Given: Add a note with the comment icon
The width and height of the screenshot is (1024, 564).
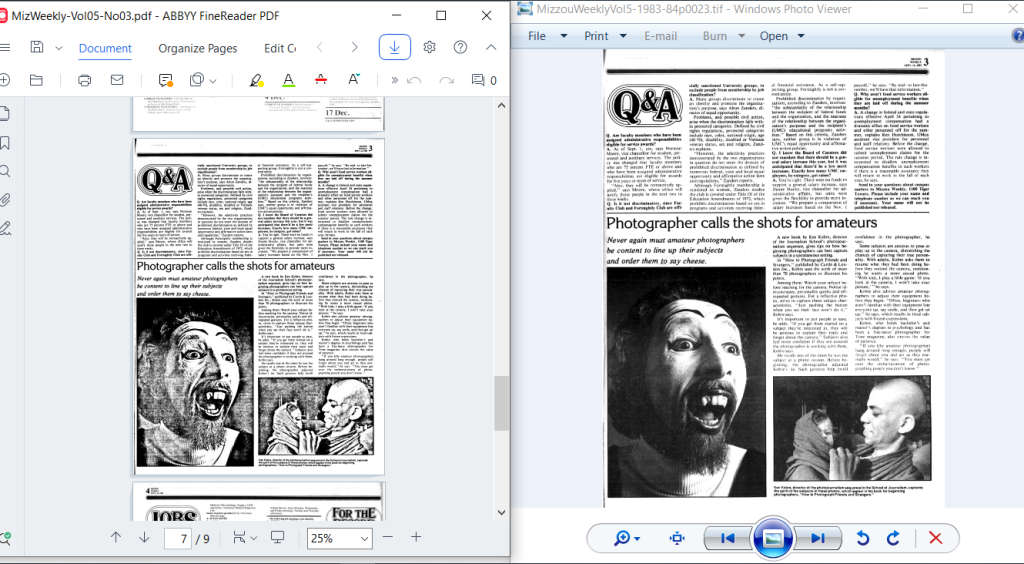Looking at the screenshot, I should [x=165, y=80].
